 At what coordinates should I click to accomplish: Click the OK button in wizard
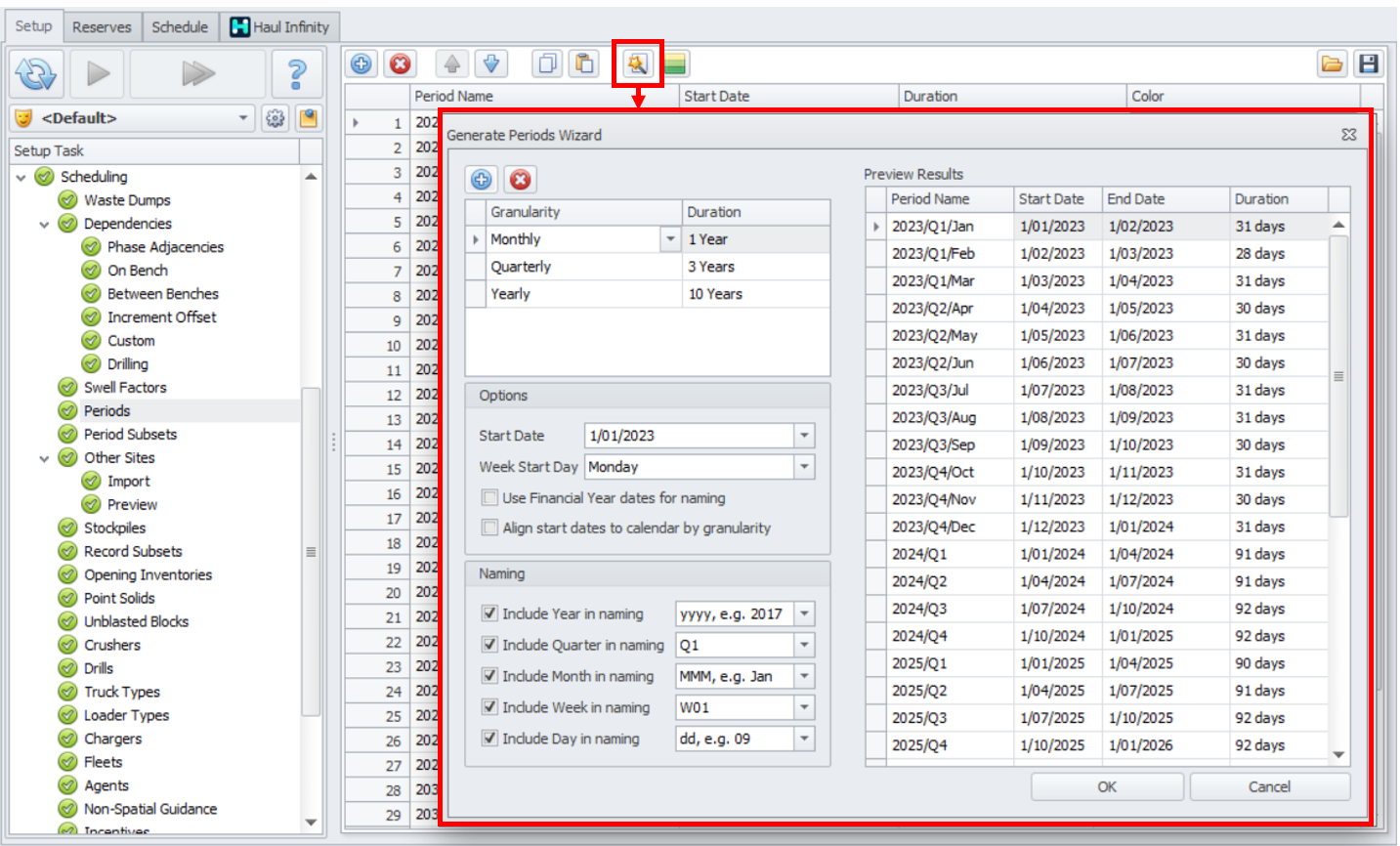(x=1106, y=787)
